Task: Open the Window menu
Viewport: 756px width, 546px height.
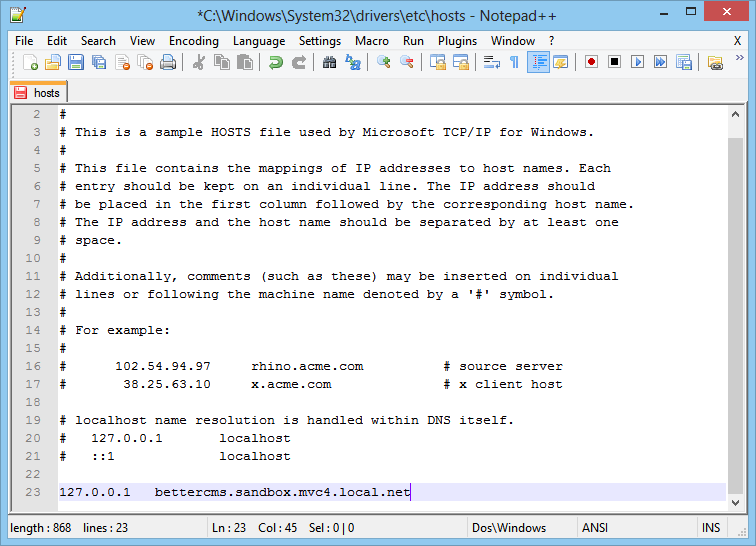Action: point(513,41)
